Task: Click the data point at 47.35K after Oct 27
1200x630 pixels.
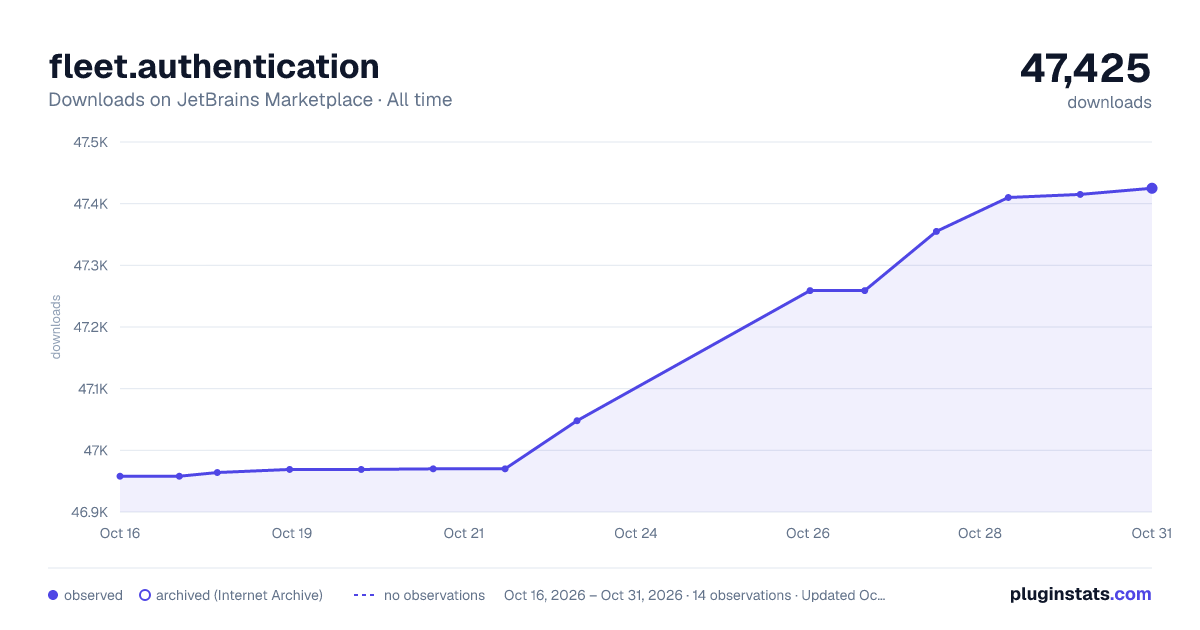Action: click(x=937, y=231)
